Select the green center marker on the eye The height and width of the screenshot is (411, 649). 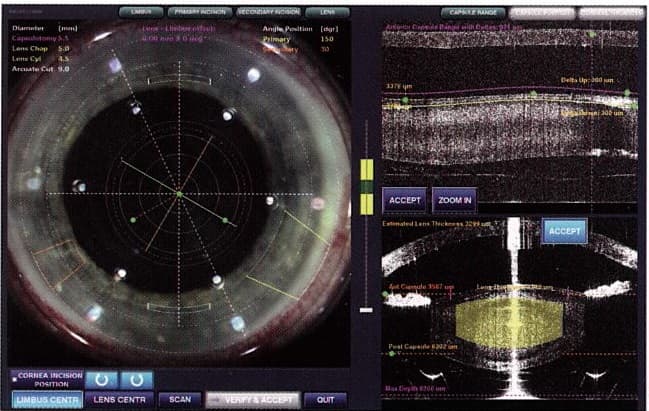pyautogui.click(x=178, y=192)
